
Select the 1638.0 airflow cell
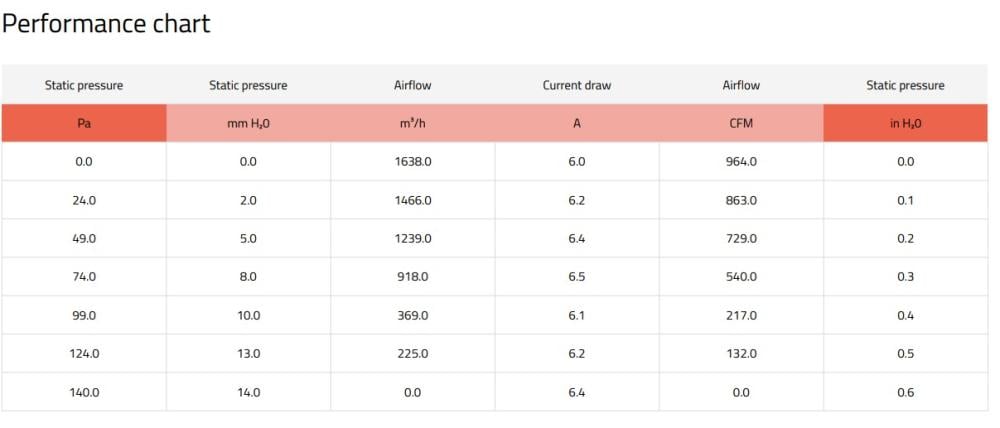(x=413, y=162)
